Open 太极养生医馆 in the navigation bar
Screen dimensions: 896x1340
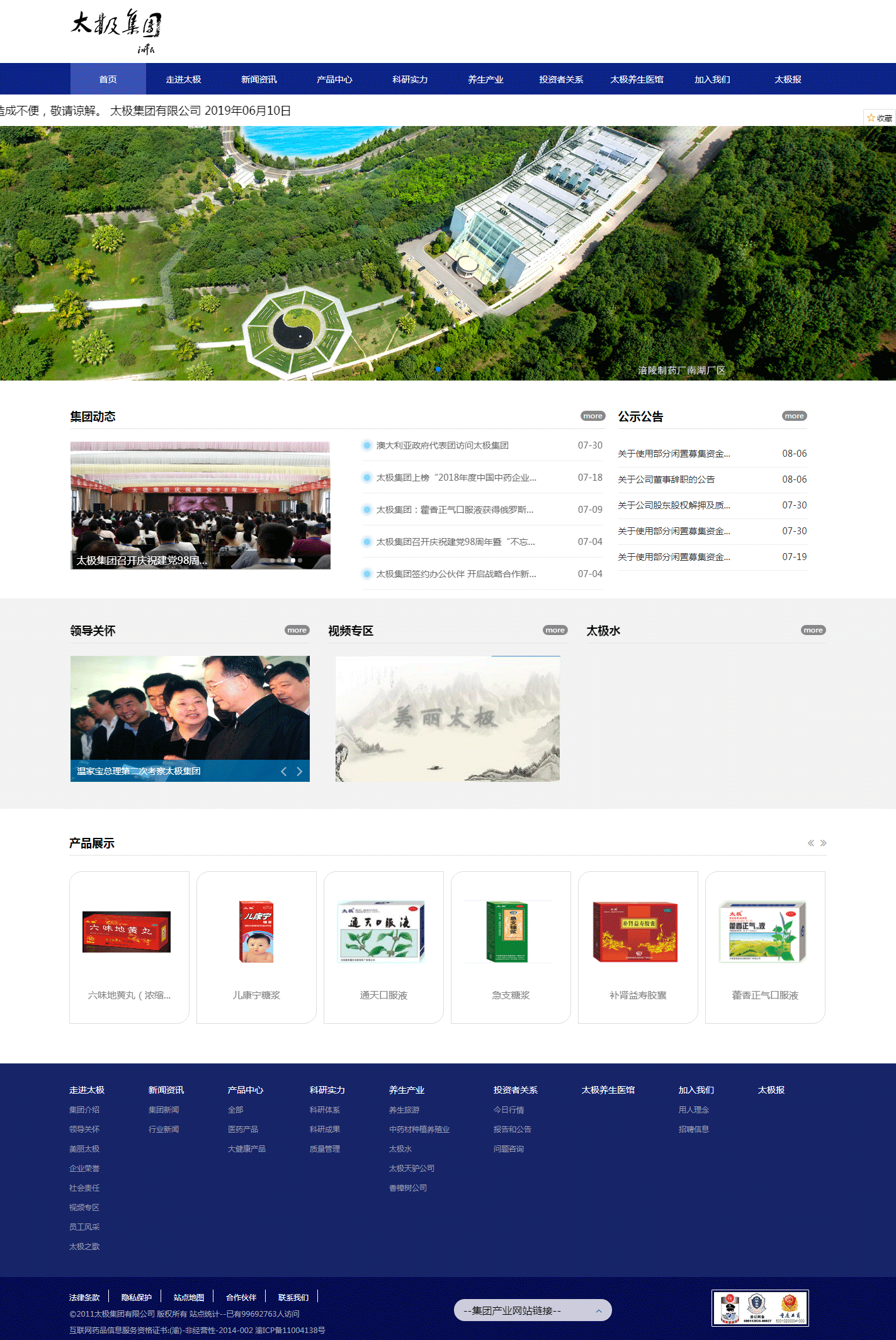tap(637, 79)
